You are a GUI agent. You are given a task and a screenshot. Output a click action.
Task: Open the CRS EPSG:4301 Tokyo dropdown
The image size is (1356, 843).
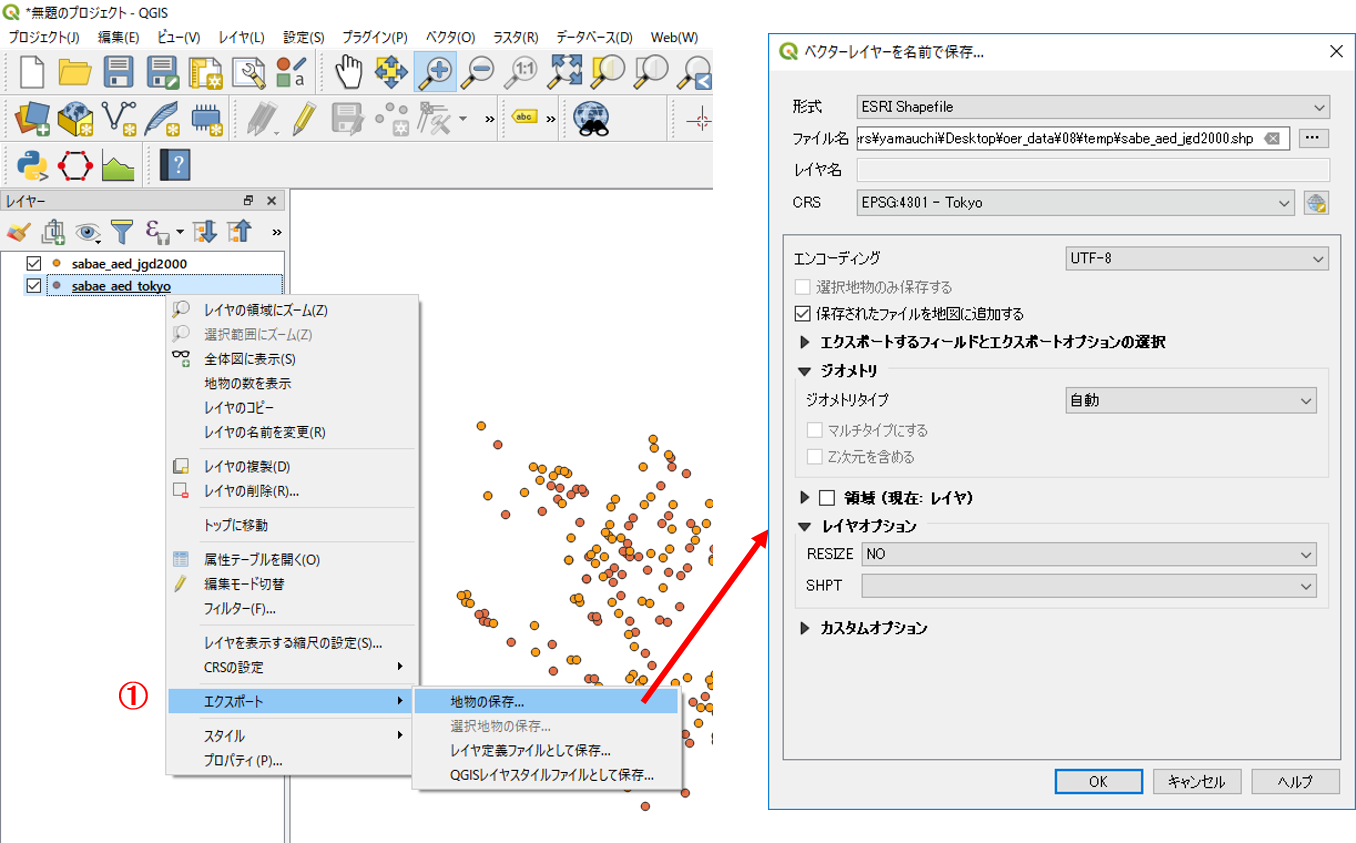tap(1076, 203)
